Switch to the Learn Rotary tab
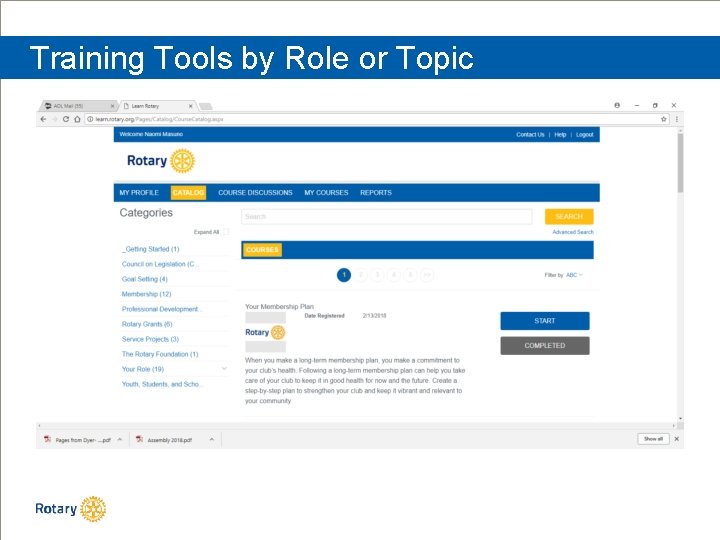The image size is (720, 540). click(156, 106)
